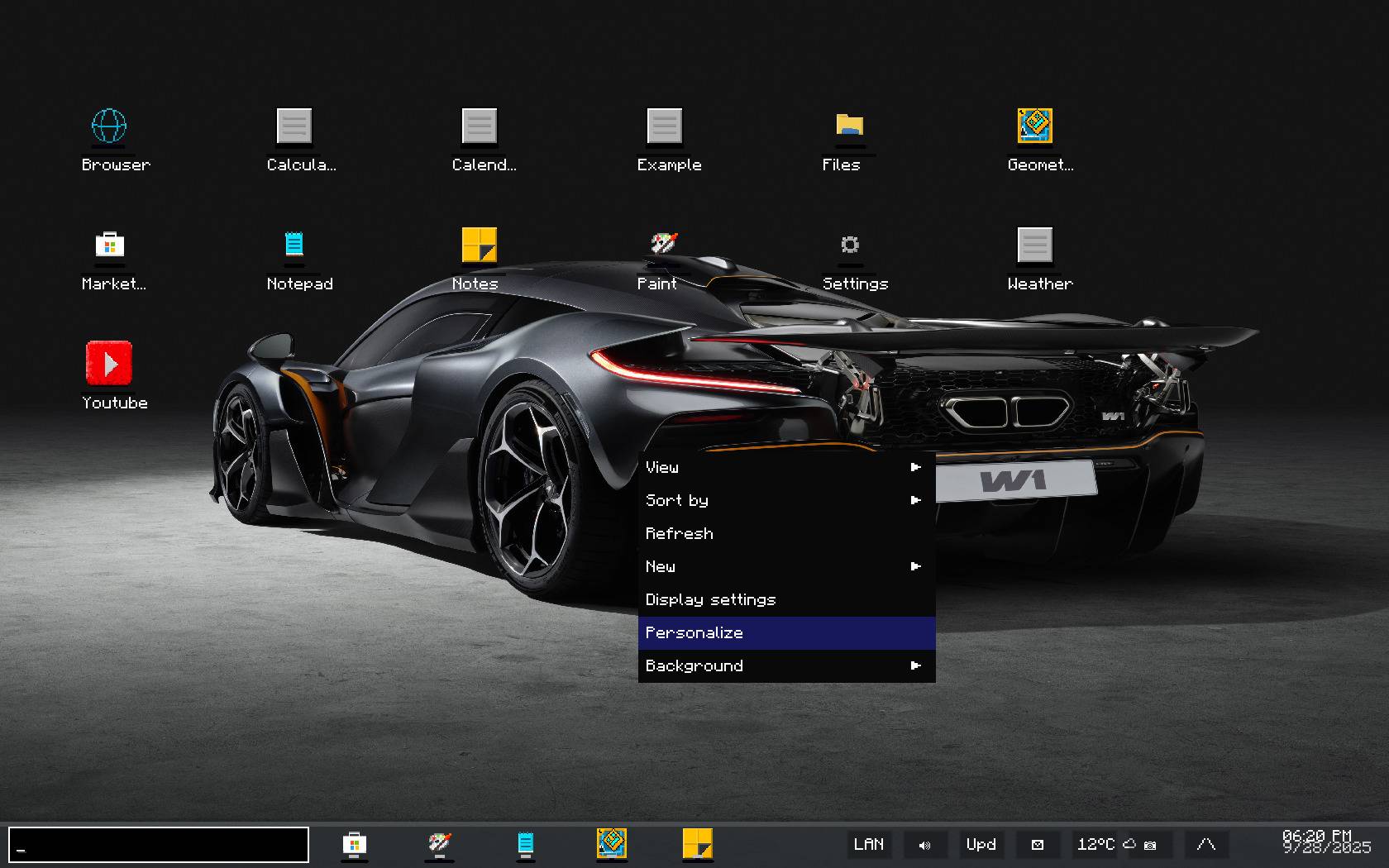Click the Upd update button

(x=981, y=845)
